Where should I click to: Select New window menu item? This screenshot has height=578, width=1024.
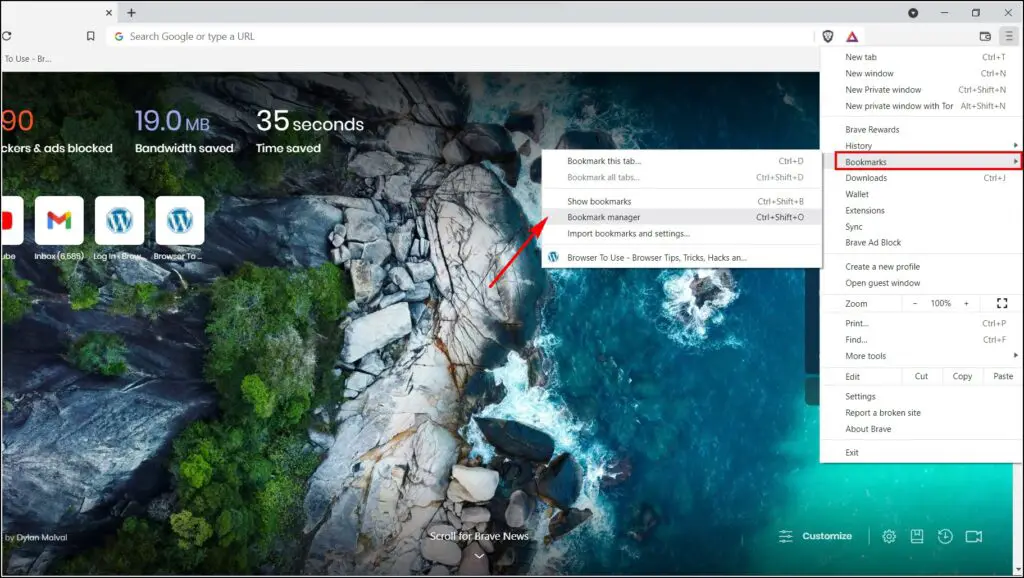click(921, 73)
